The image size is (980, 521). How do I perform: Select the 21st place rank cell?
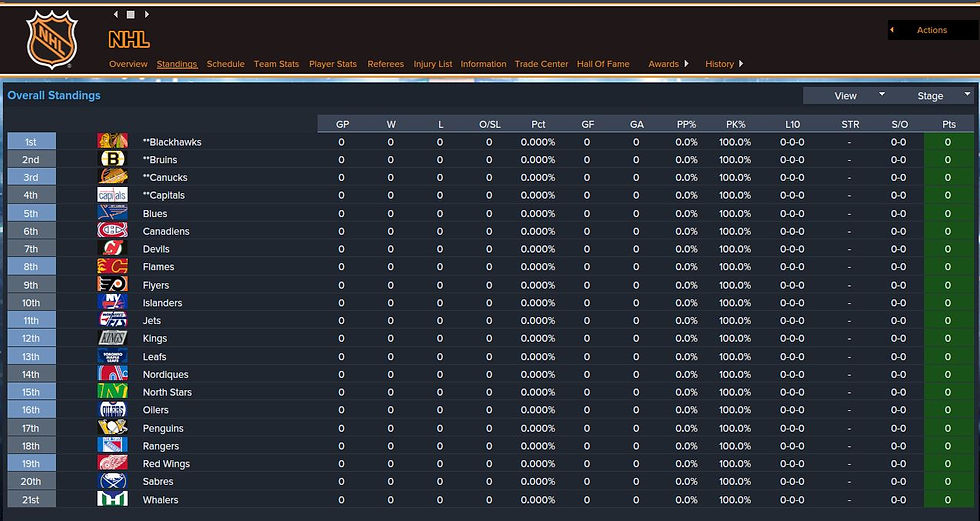[x=31, y=499]
